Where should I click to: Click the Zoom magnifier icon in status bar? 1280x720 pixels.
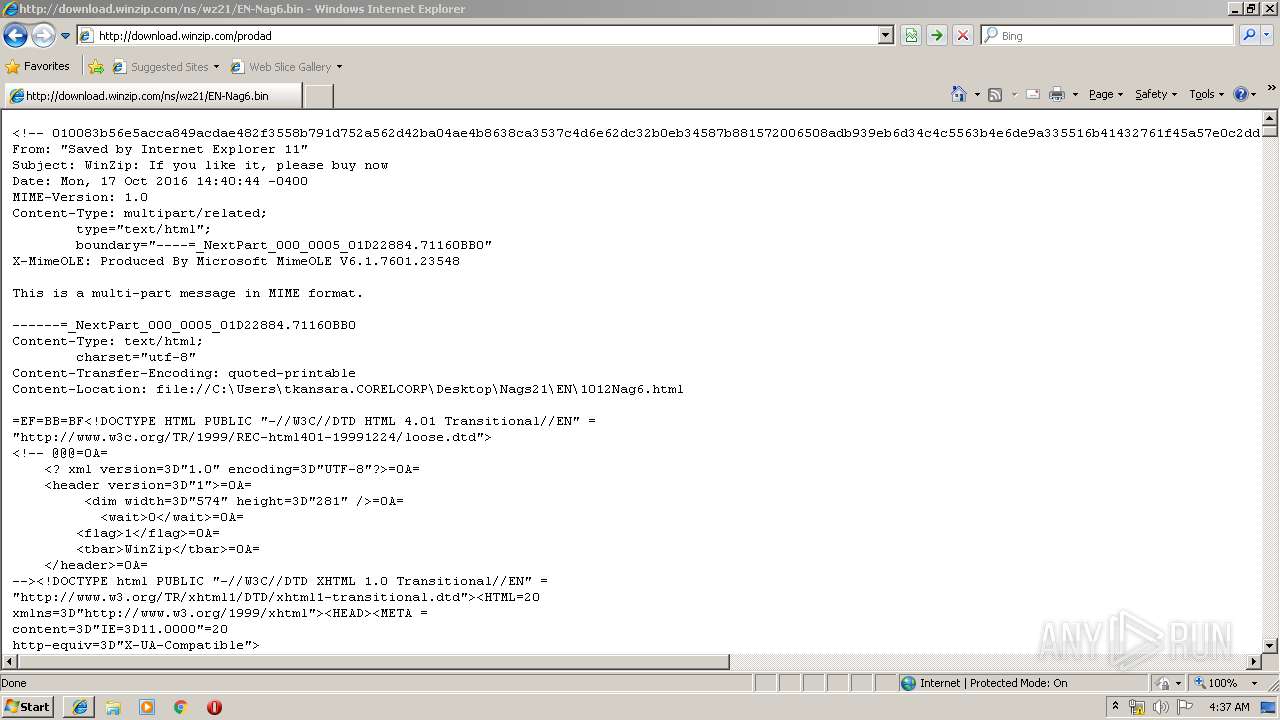tap(1199, 683)
